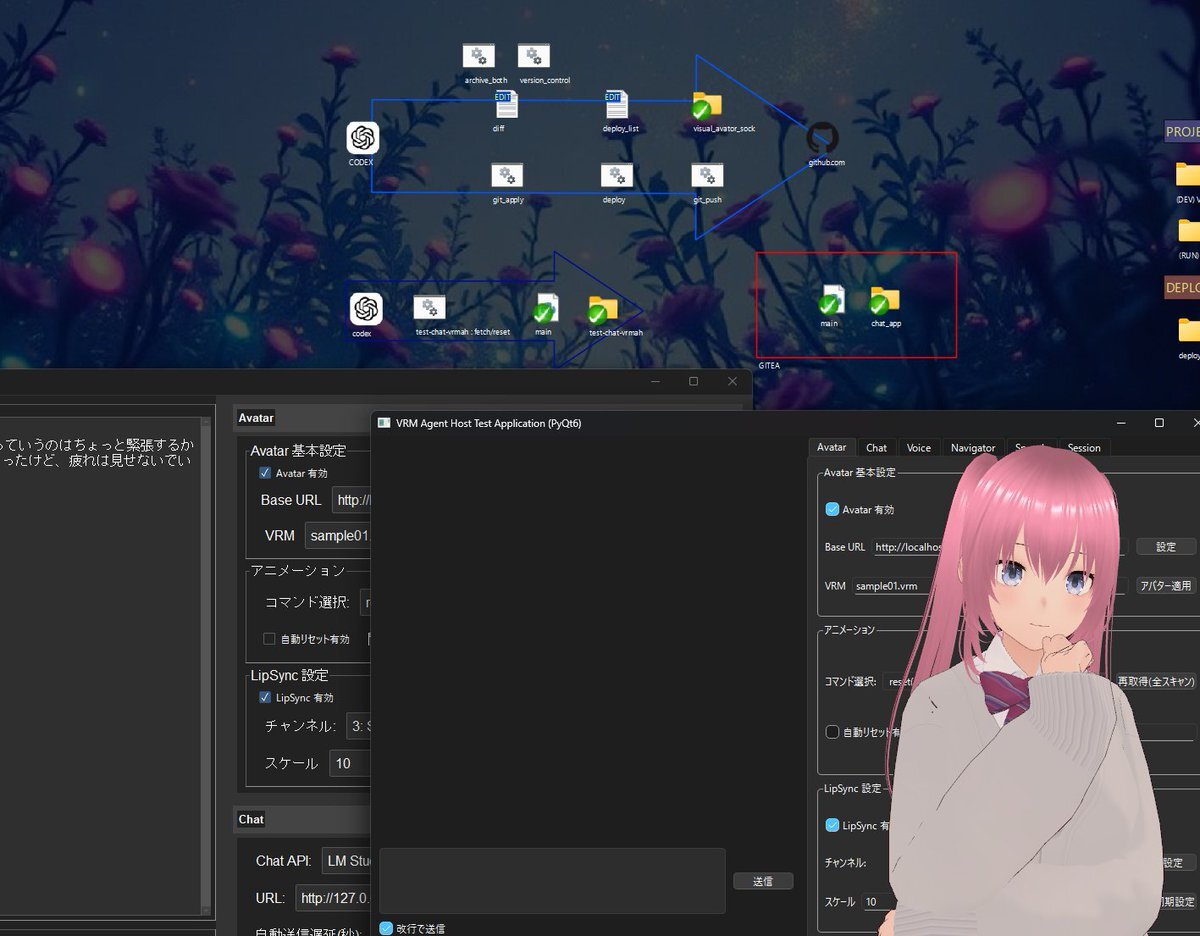Toggle LipSync 有効 checkbox in the background window
The height and width of the screenshot is (936, 1200).
[265, 697]
